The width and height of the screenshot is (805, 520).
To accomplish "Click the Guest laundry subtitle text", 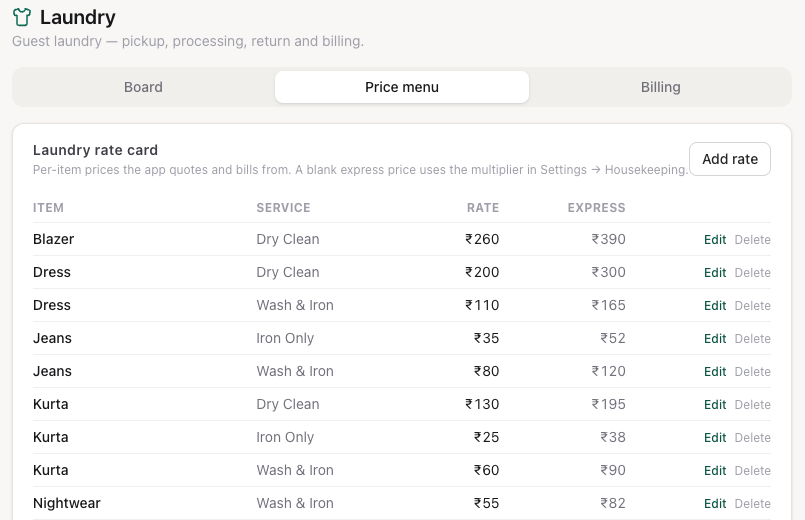I will [x=188, y=41].
